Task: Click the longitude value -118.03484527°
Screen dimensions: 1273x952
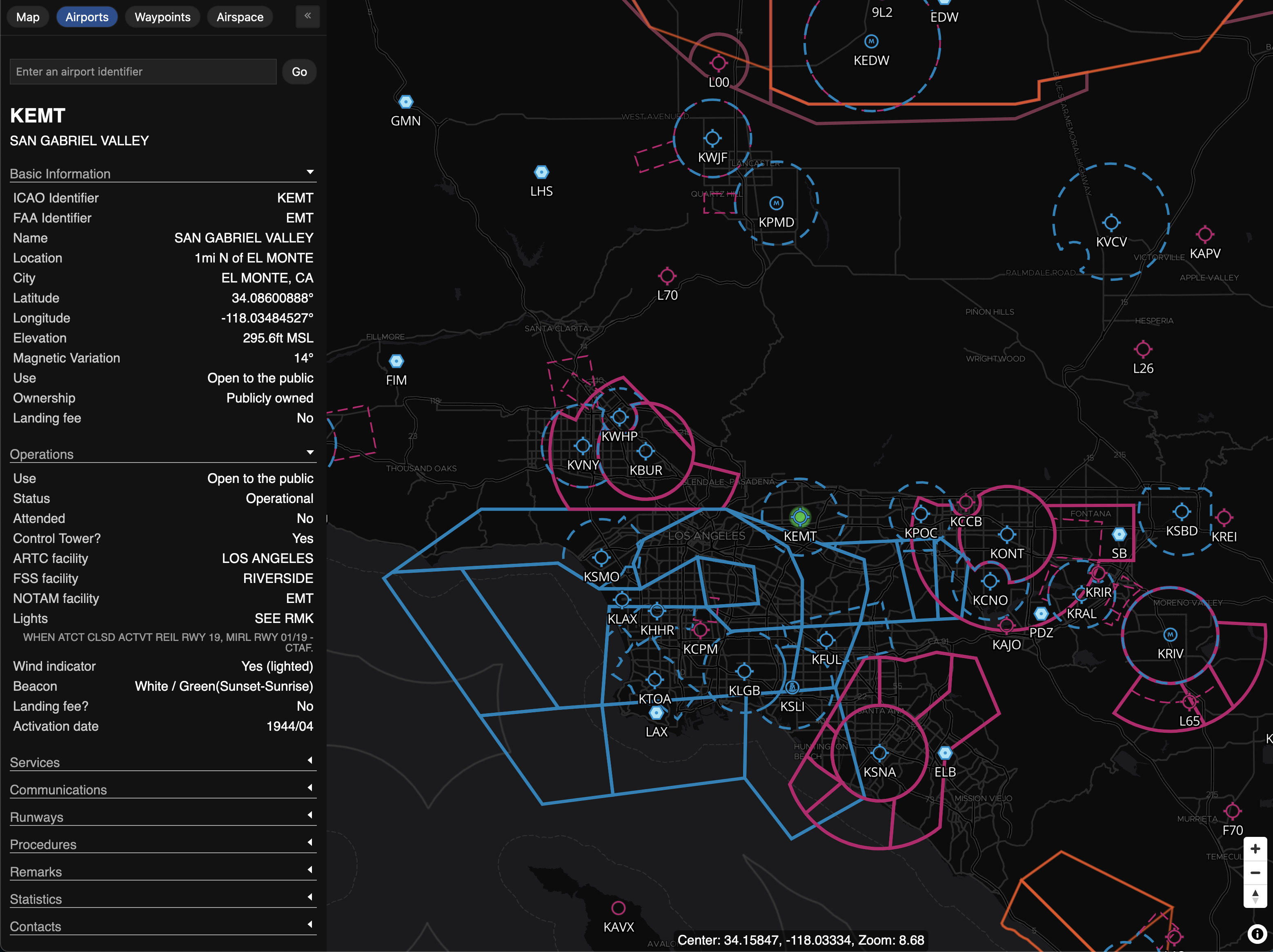Action: 267,318
